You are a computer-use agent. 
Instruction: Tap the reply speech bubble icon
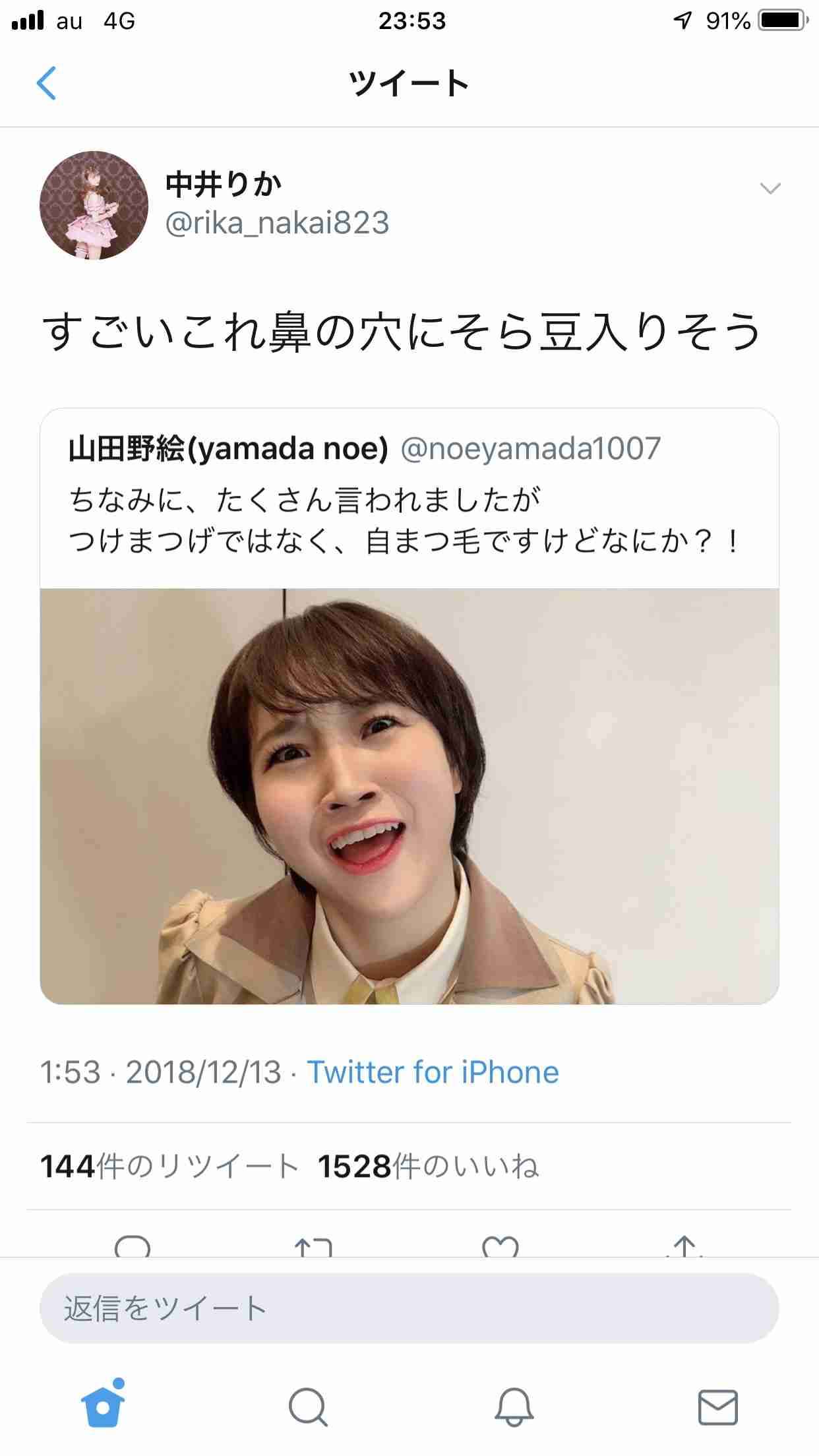click(x=133, y=1246)
